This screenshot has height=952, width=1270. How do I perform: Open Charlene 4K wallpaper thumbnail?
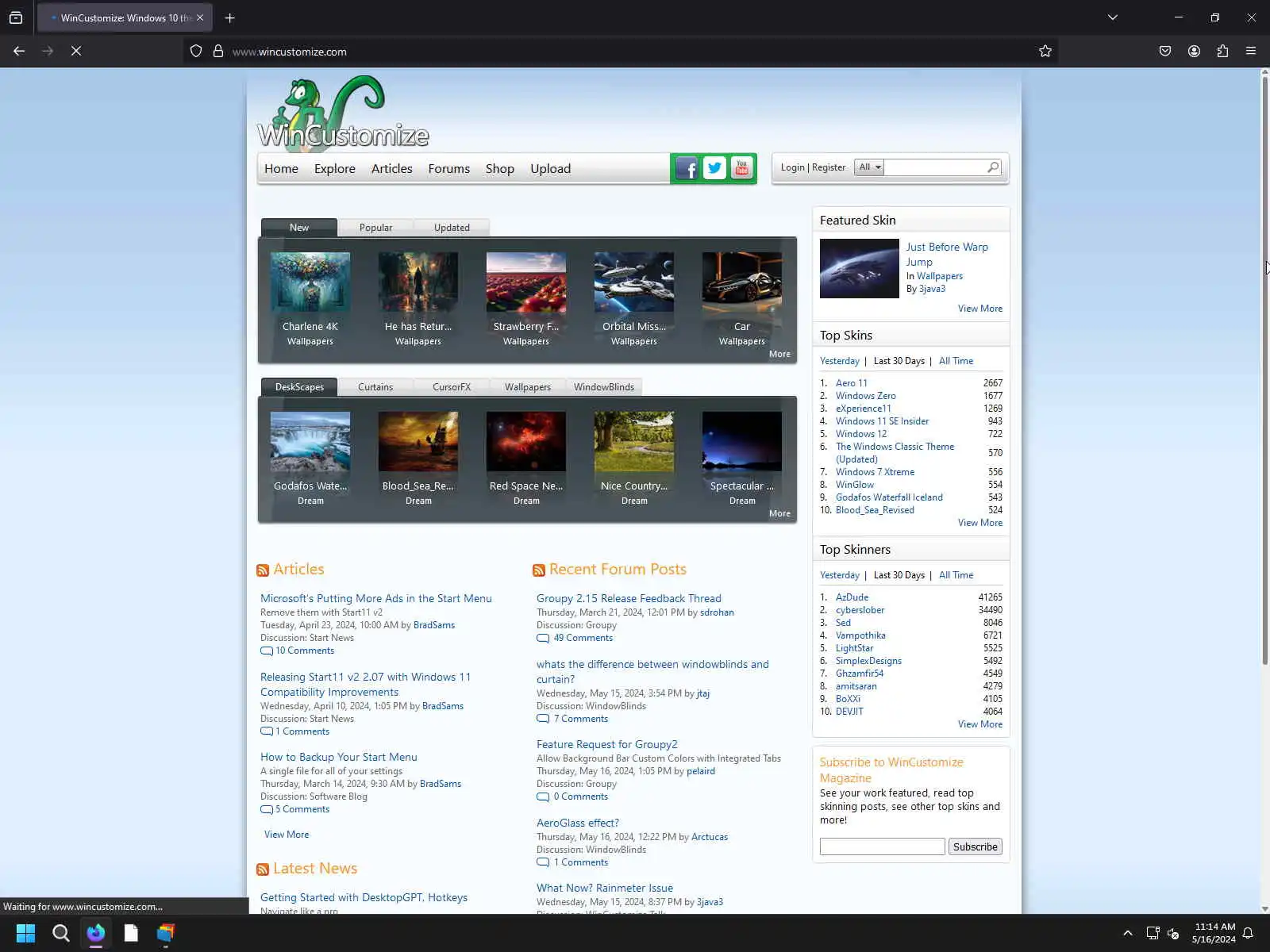click(310, 282)
